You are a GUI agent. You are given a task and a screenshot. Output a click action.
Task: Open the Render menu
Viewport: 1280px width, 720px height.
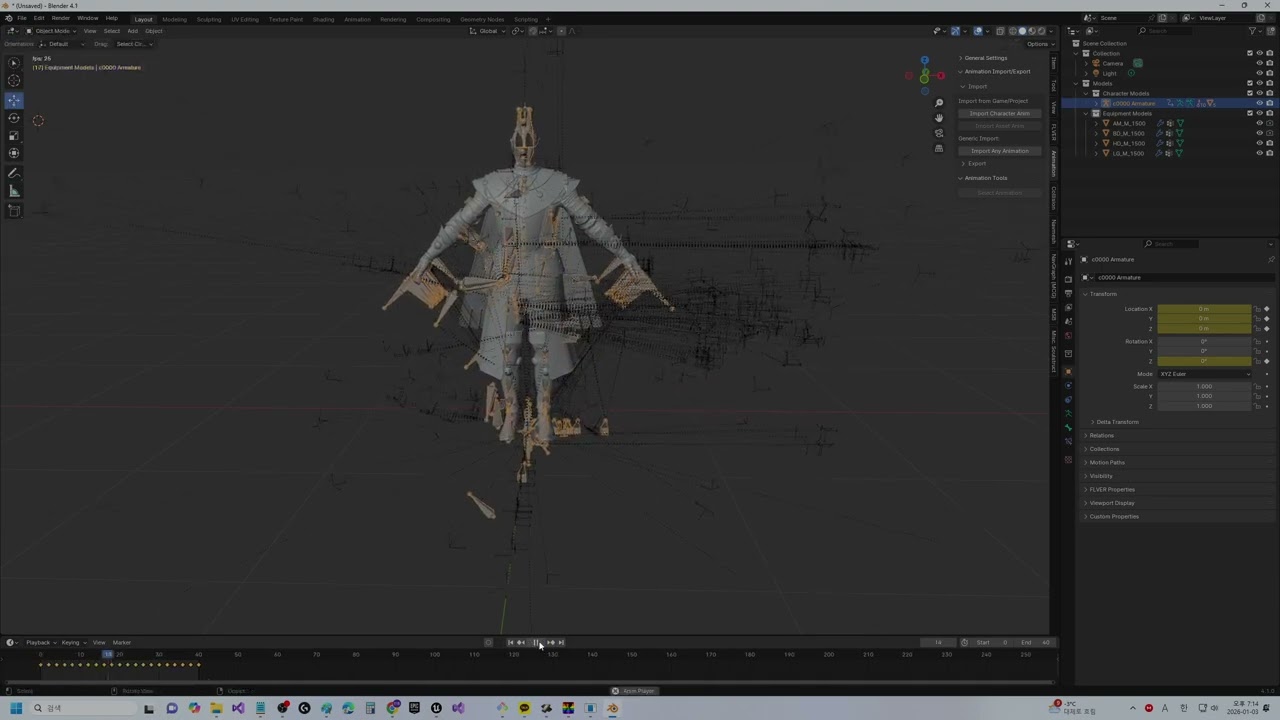coord(60,18)
